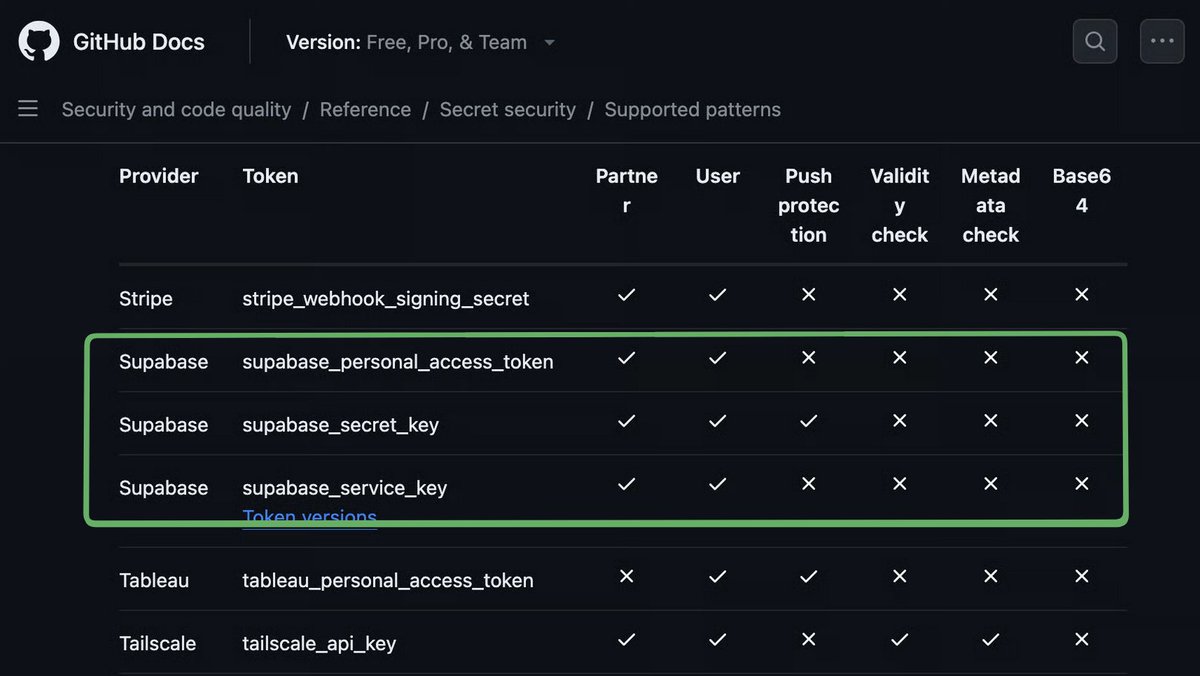The width and height of the screenshot is (1200, 676).
Task: Click the User column header
Action: [718, 176]
